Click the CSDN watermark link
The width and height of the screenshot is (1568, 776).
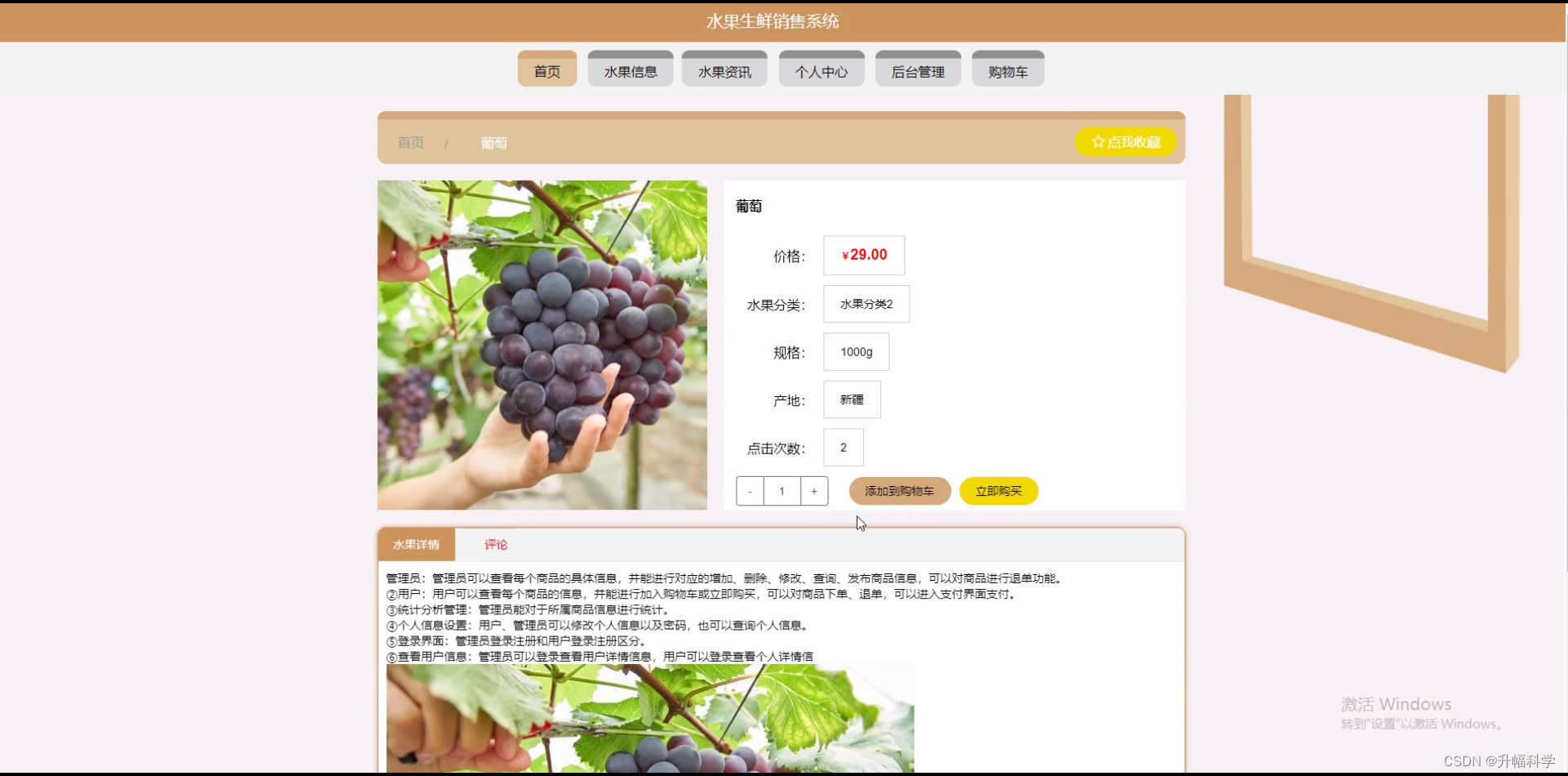(x=1499, y=760)
